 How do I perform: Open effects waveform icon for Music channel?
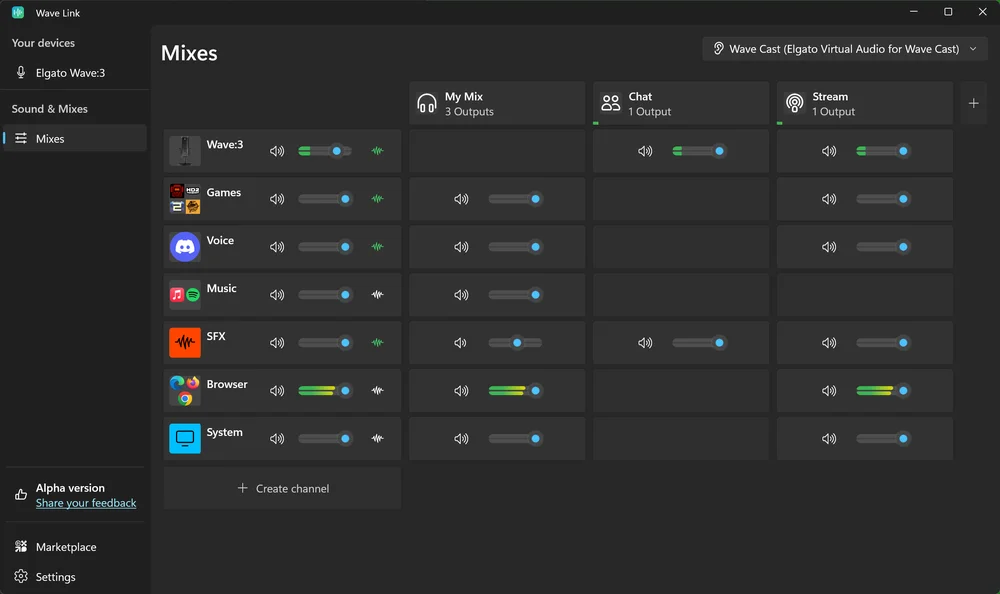tap(377, 295)
